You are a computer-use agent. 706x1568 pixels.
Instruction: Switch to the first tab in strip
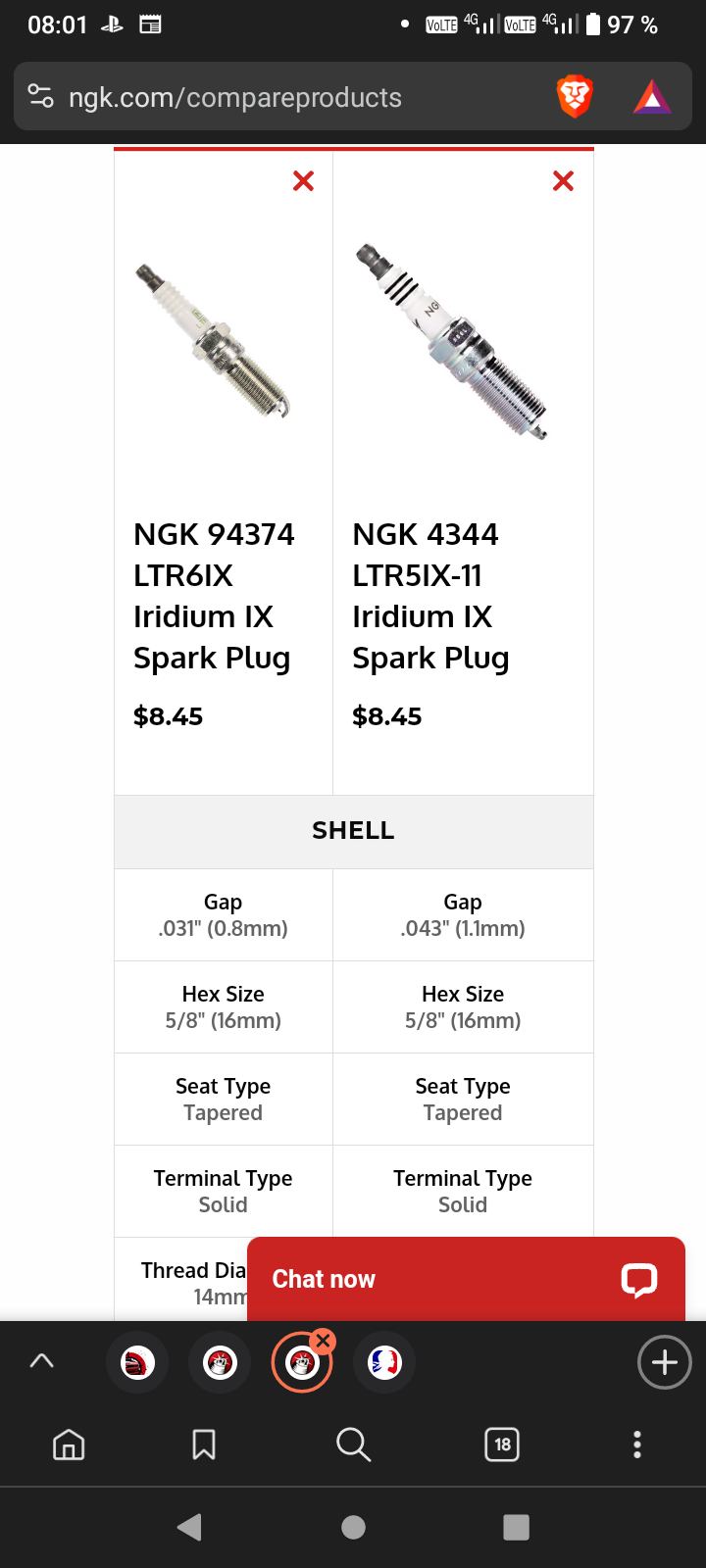coord(137,1362)
